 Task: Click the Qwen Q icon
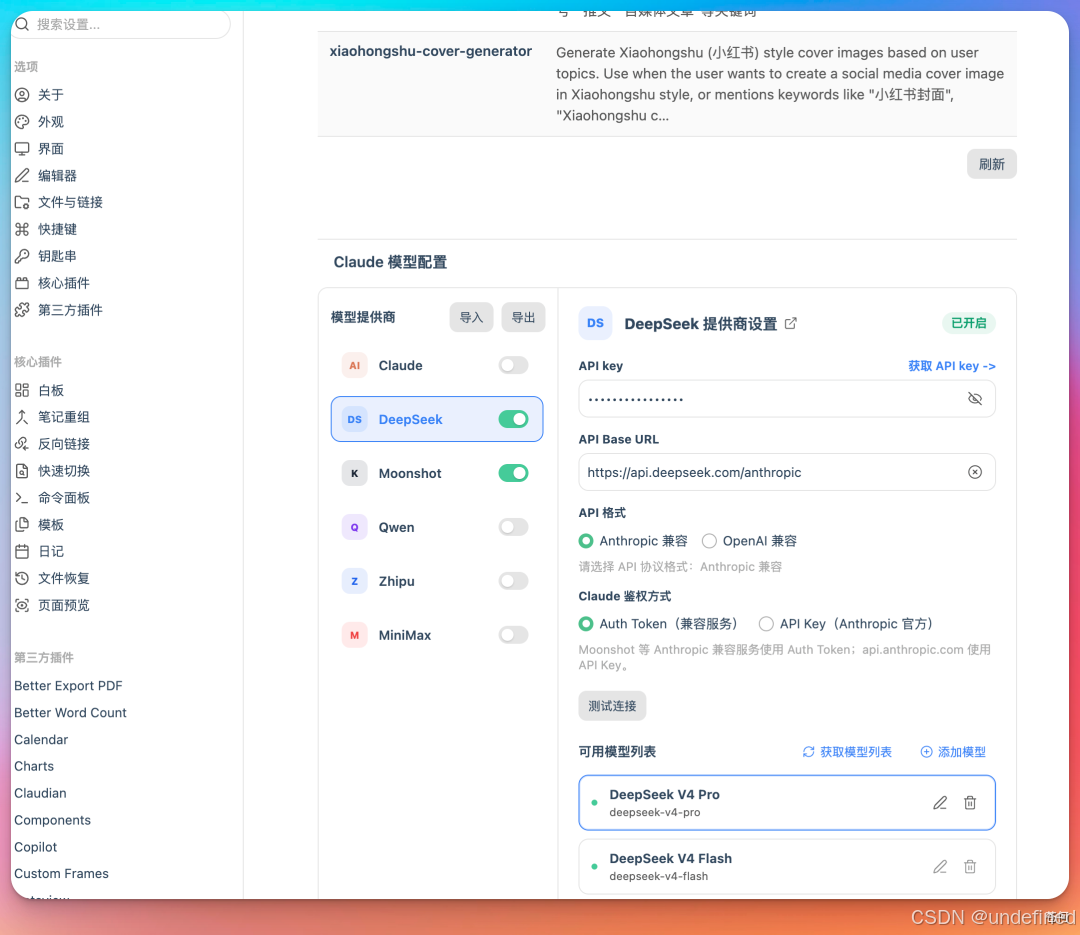coord(355,527)
